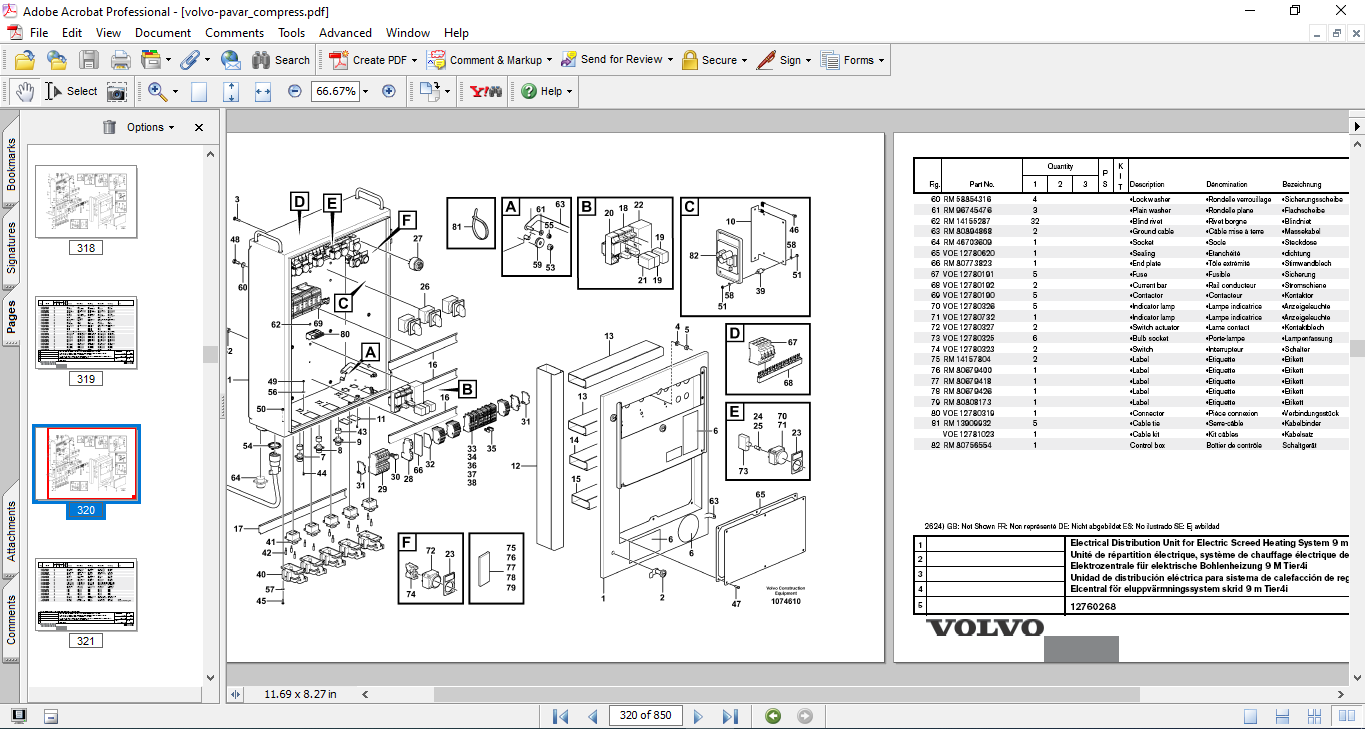
Task: Click Fit Width toolbar icon
Action: click(x=263, y=91)
